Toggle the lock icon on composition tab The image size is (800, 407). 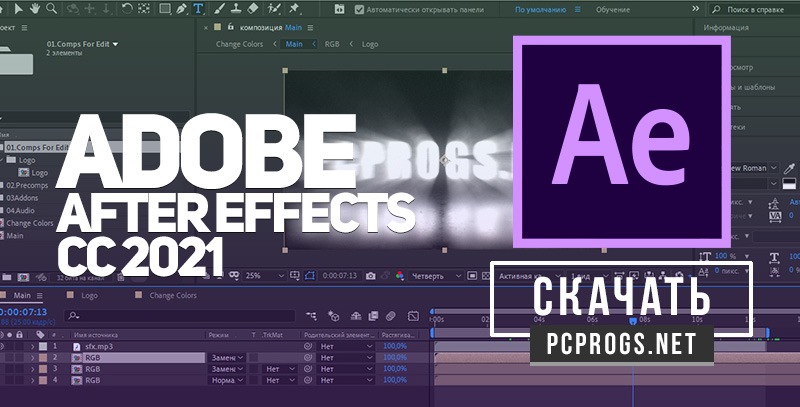231,27
